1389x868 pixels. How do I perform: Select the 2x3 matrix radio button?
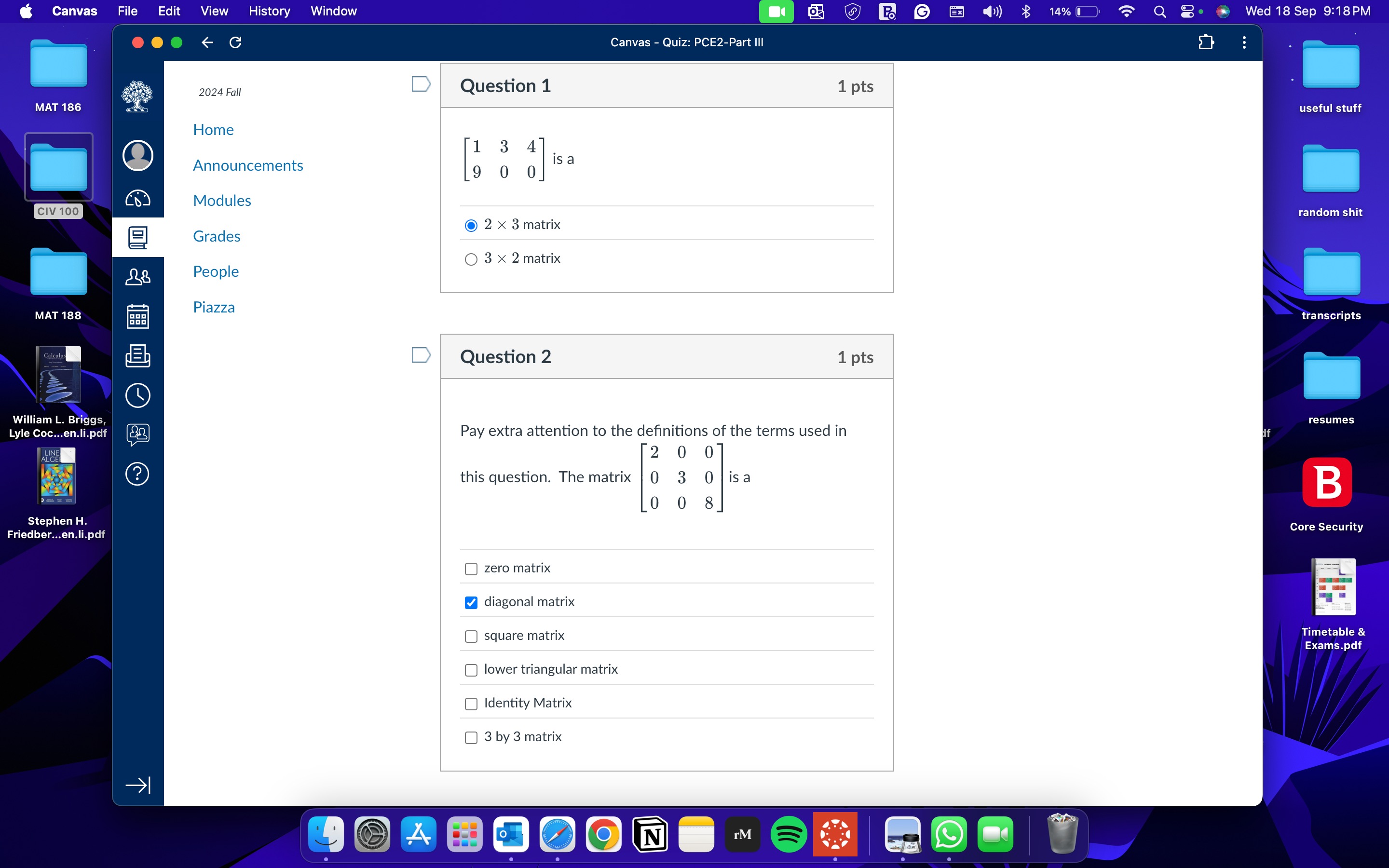point(471,224)
